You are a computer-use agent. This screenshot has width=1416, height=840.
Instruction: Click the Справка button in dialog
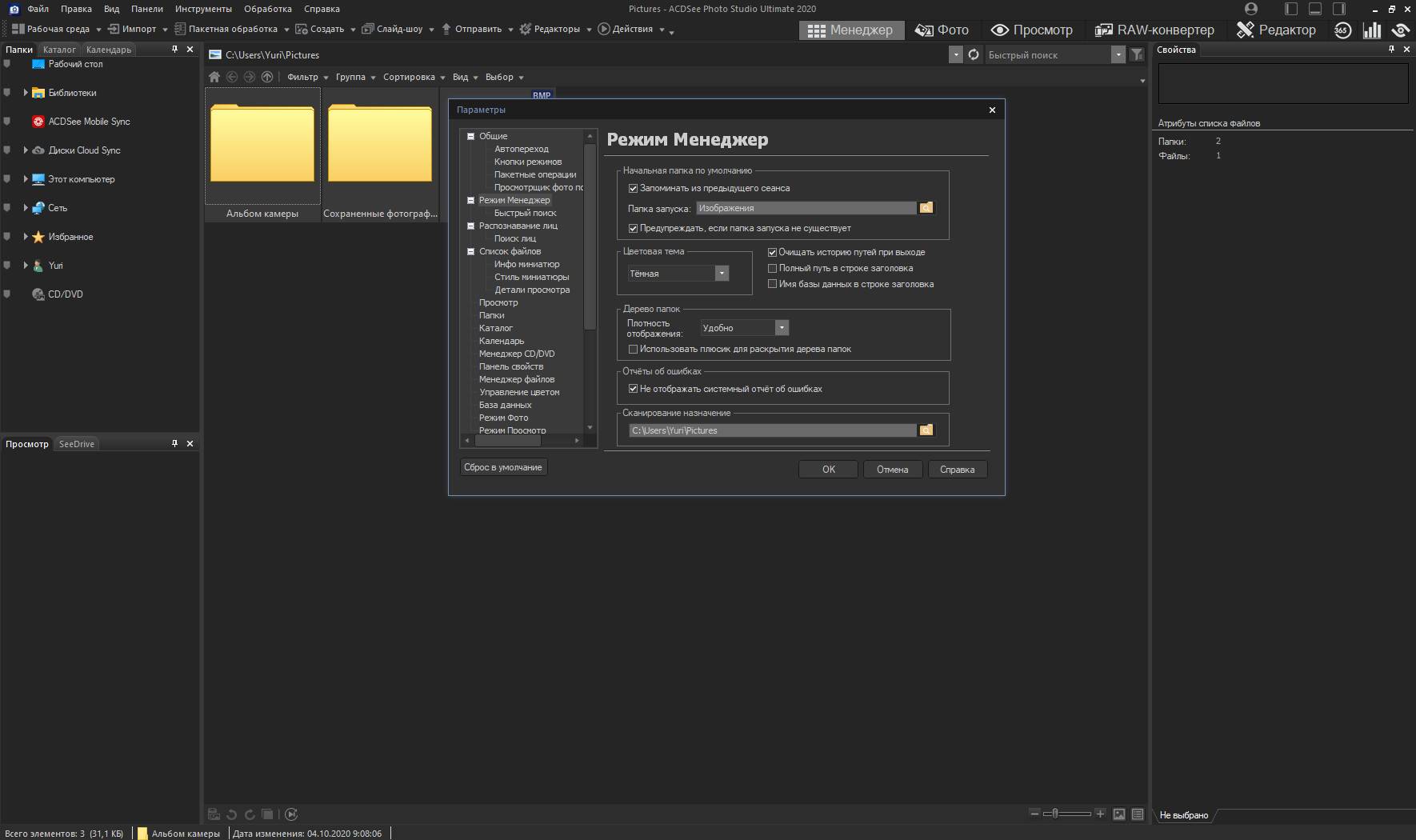point(958,470)
